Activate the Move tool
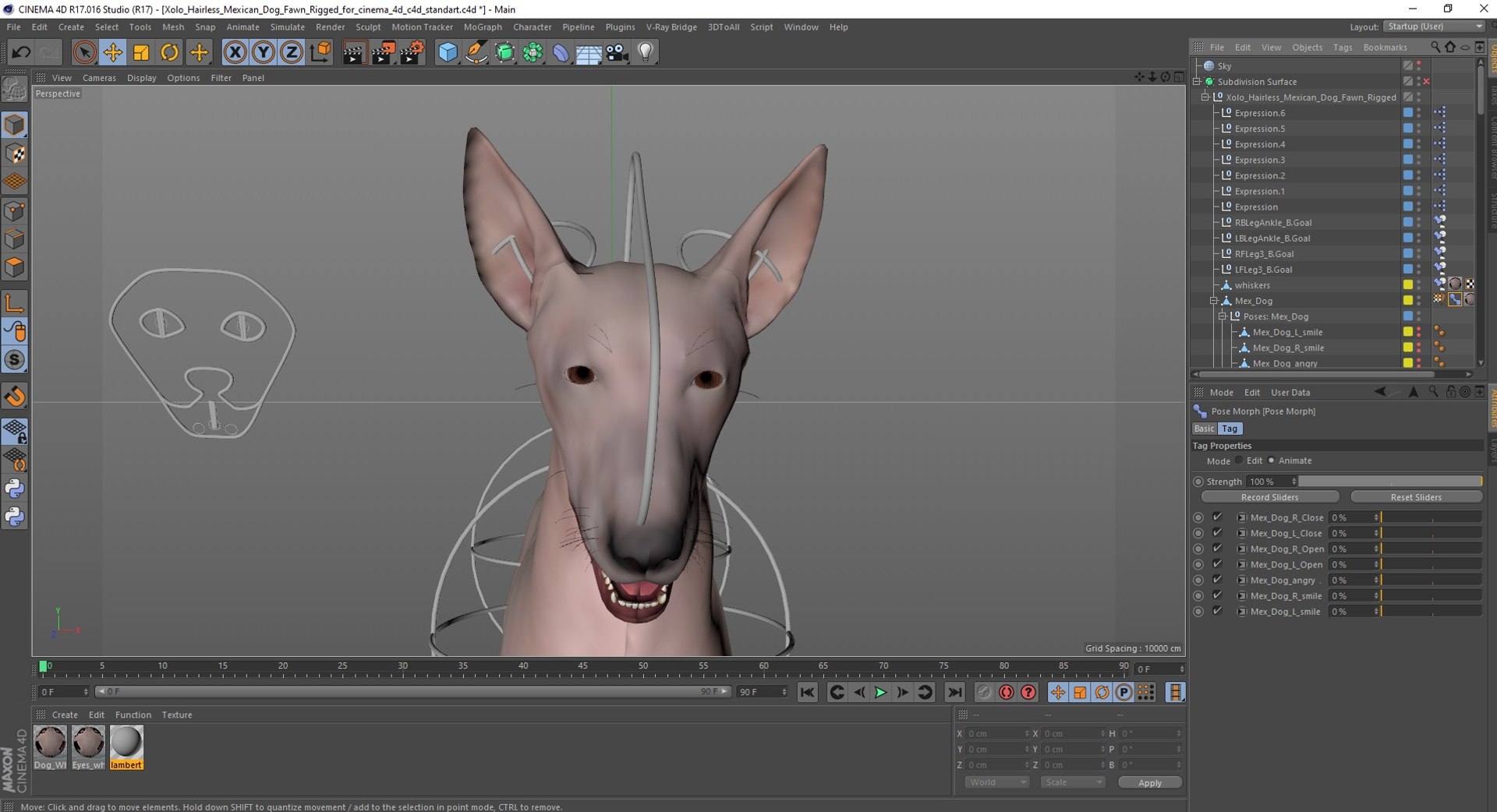This screenshot has width=1497, height=812. [113, 52]
